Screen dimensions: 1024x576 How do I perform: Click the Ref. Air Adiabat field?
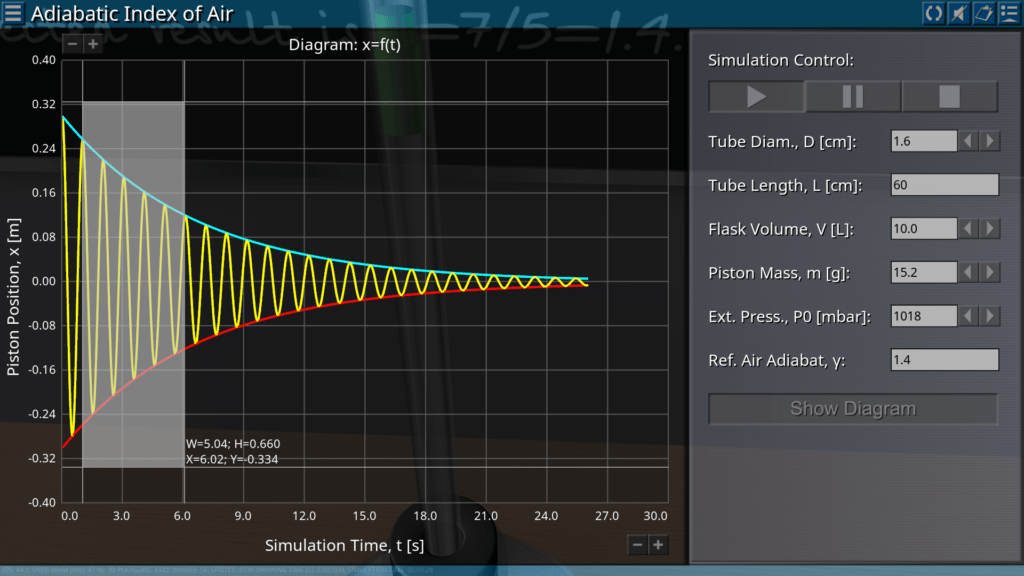coord(944,360)
